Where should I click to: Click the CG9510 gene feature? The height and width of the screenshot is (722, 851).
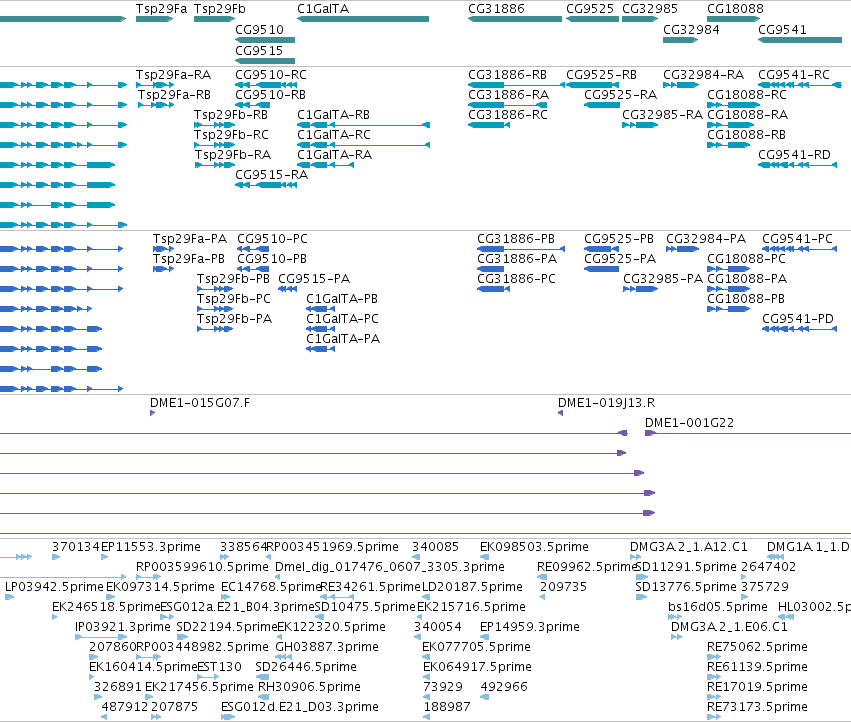265,40
